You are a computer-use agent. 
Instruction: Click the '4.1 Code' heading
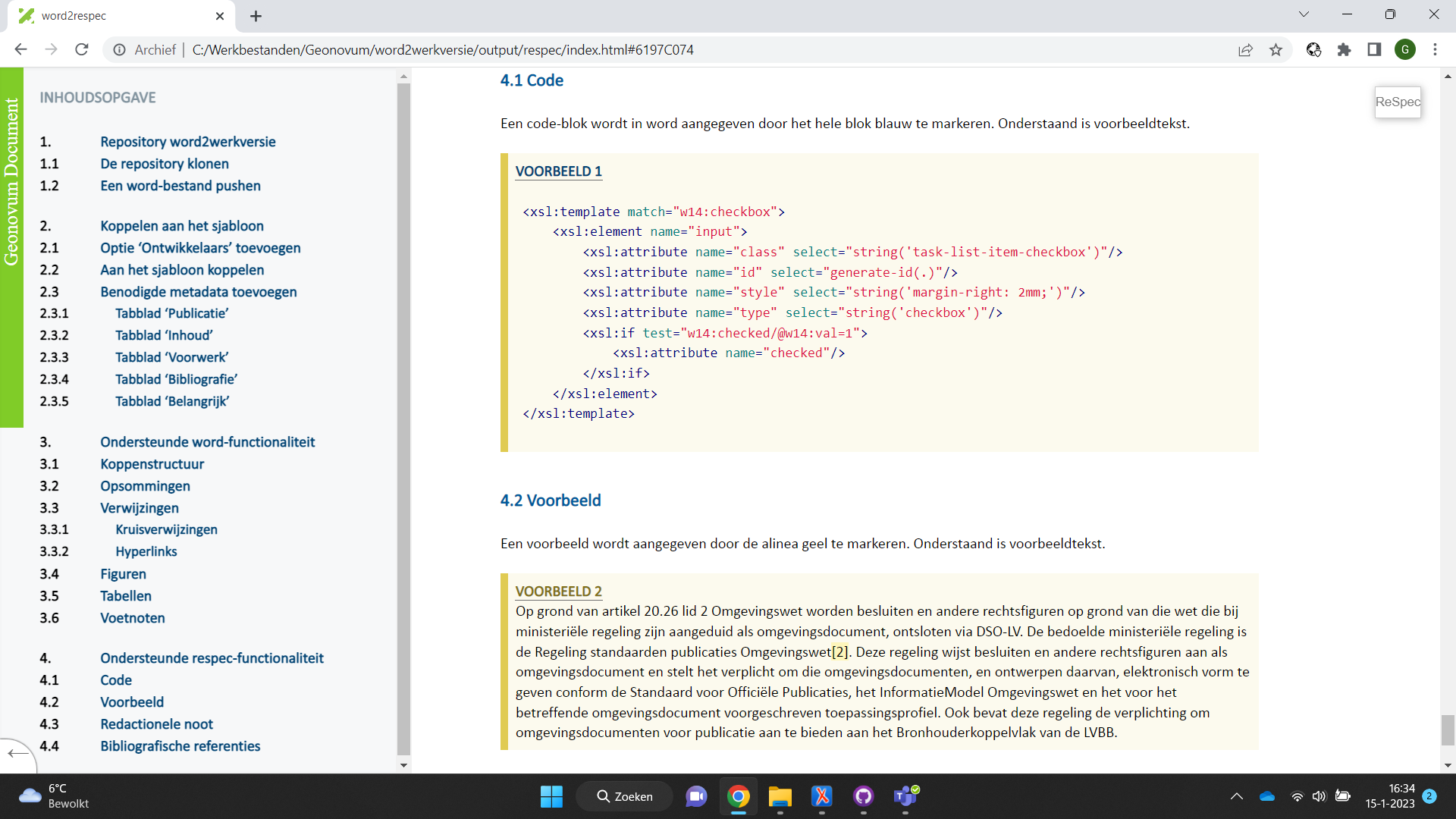[x=532, y=80]
